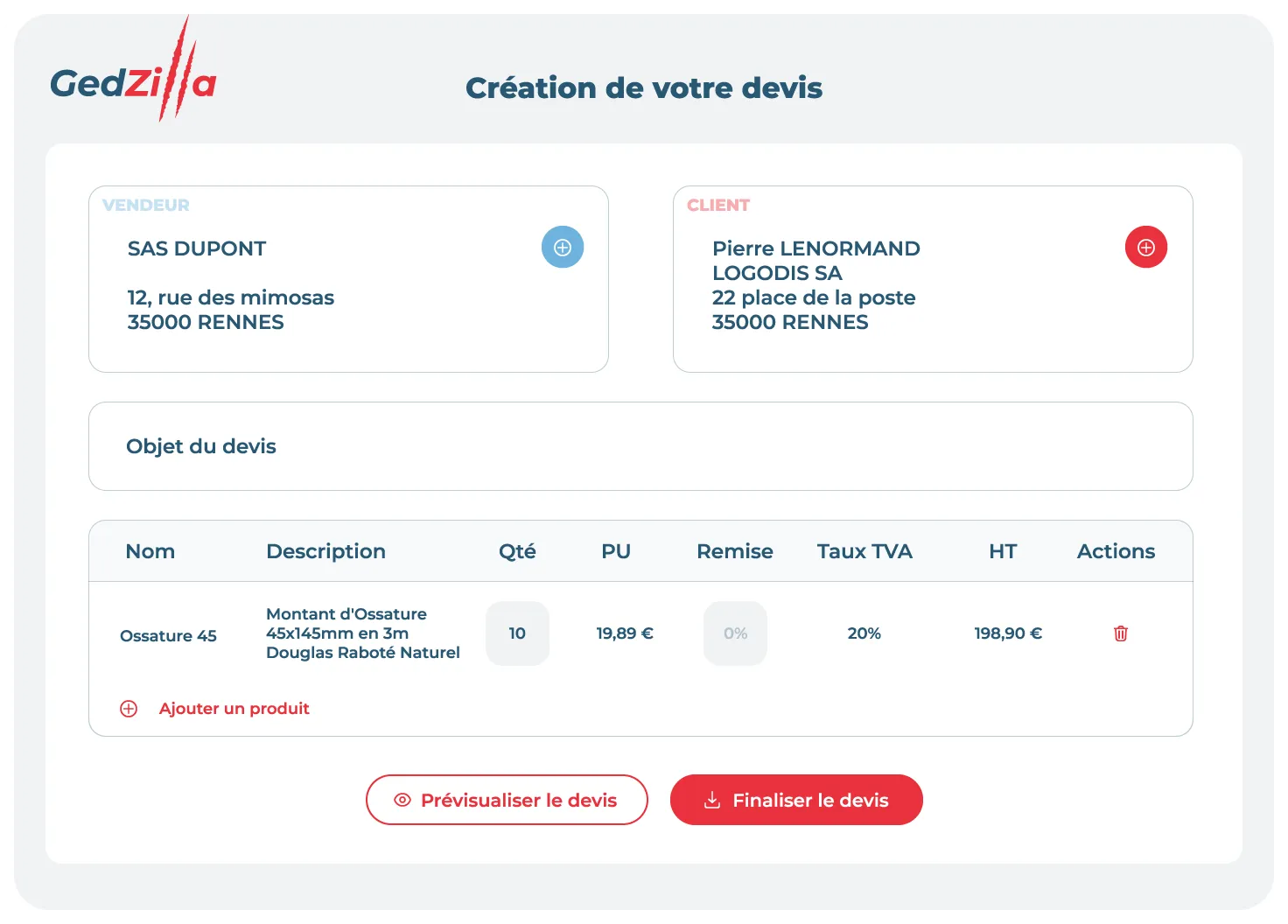Click the Description column header
1288x924 pixels.
tap(325, 551)
